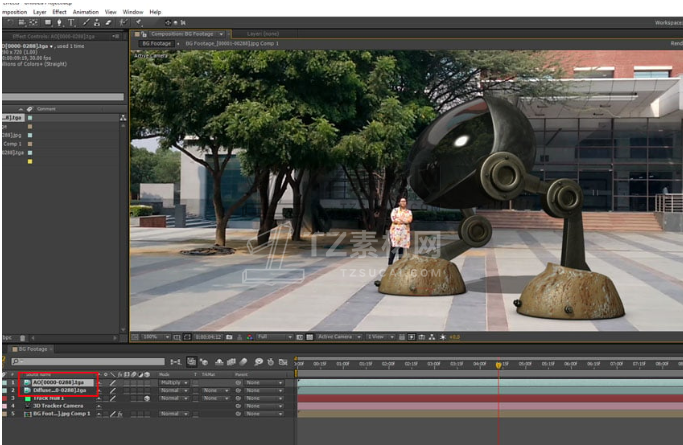The height and width of the screenshot is (445, 683).
Task: Select the Eraser tool
Action: (108, 22)
